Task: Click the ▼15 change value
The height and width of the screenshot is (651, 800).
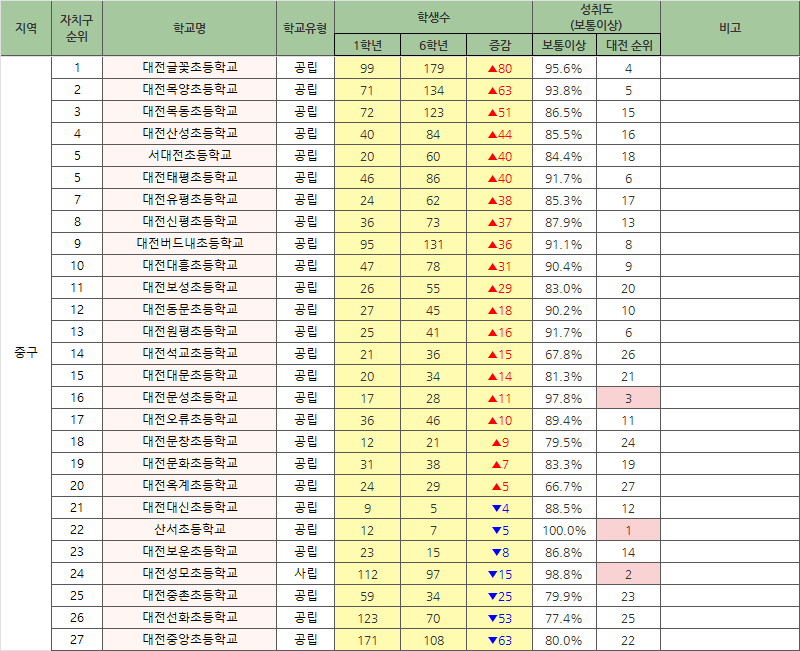Action: click(499, 574)
